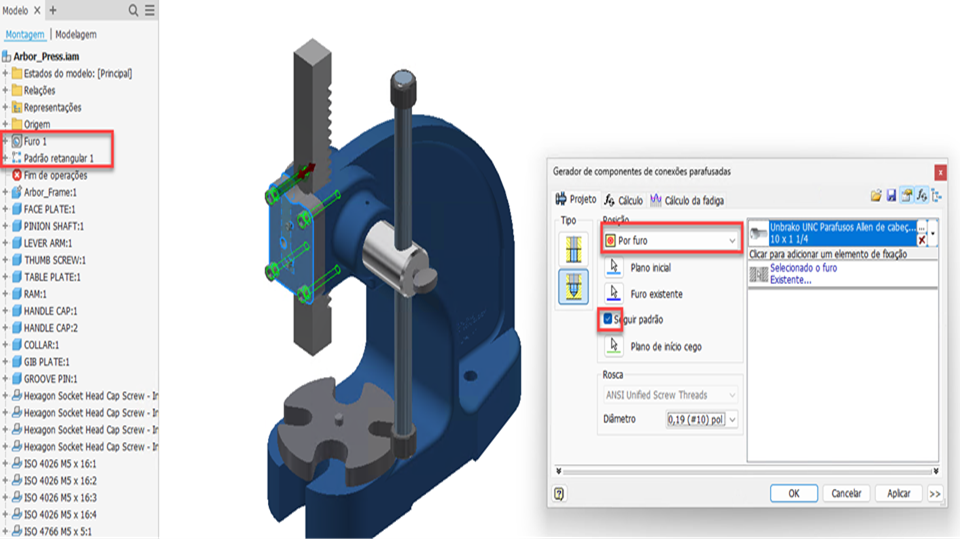Select LEVER ARM:1 in the tree

48,243
